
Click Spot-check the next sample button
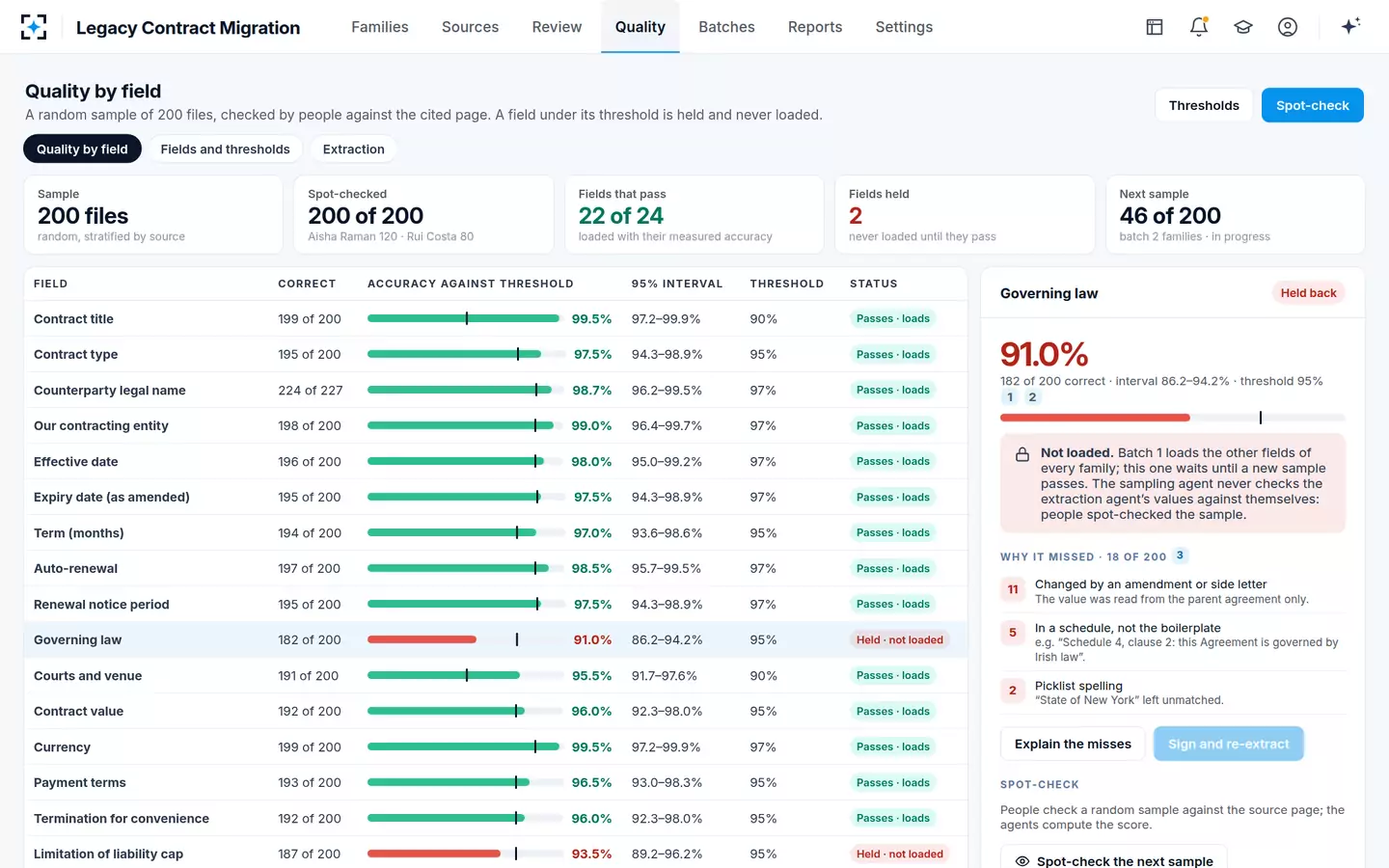click(1114, 860)
